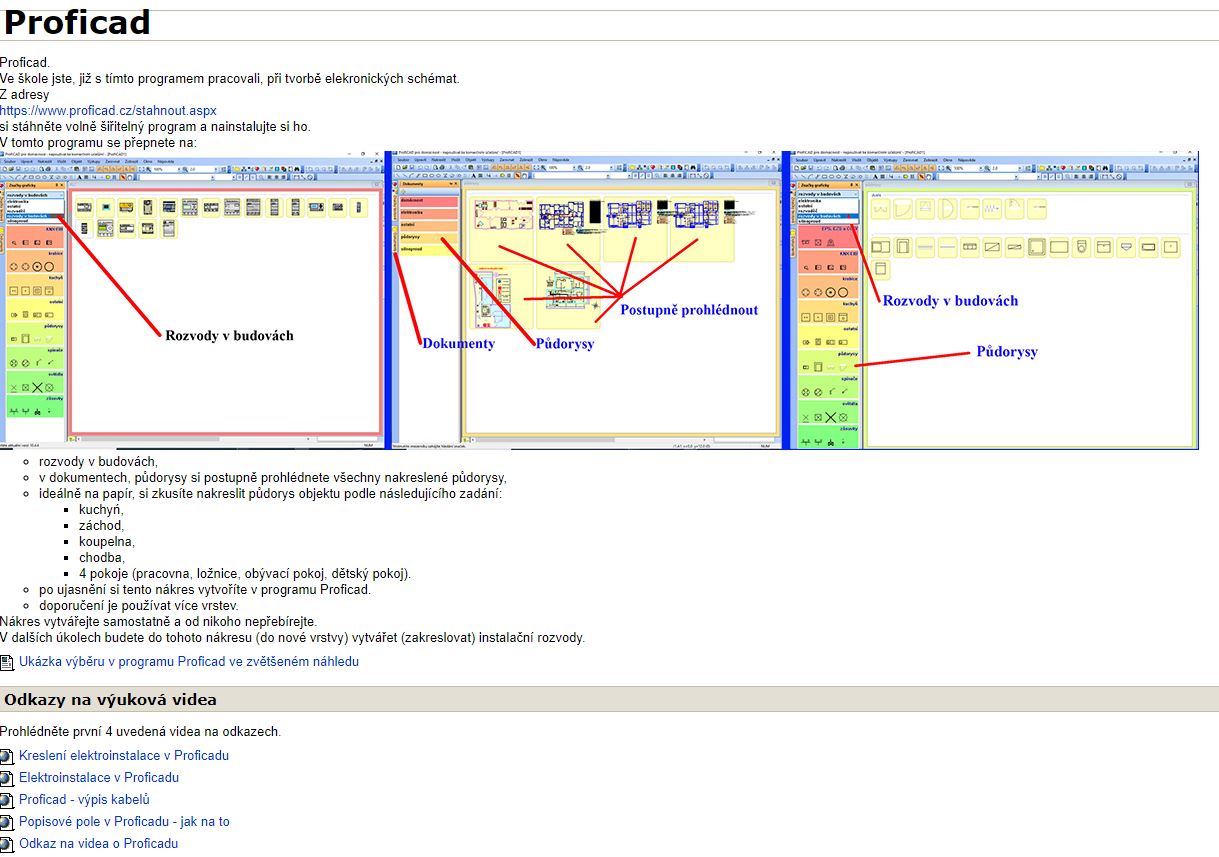Click the list item chodba

pos(102,557)
